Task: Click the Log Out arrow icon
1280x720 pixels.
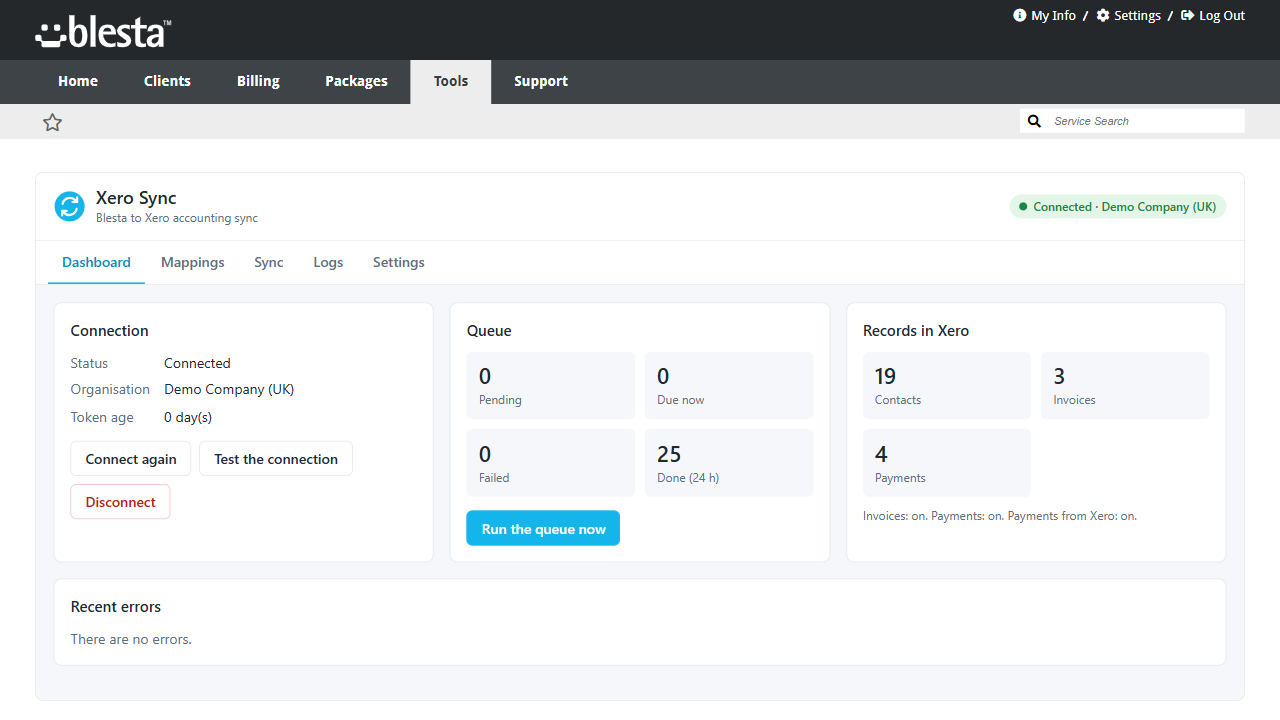Action: 1188,15
